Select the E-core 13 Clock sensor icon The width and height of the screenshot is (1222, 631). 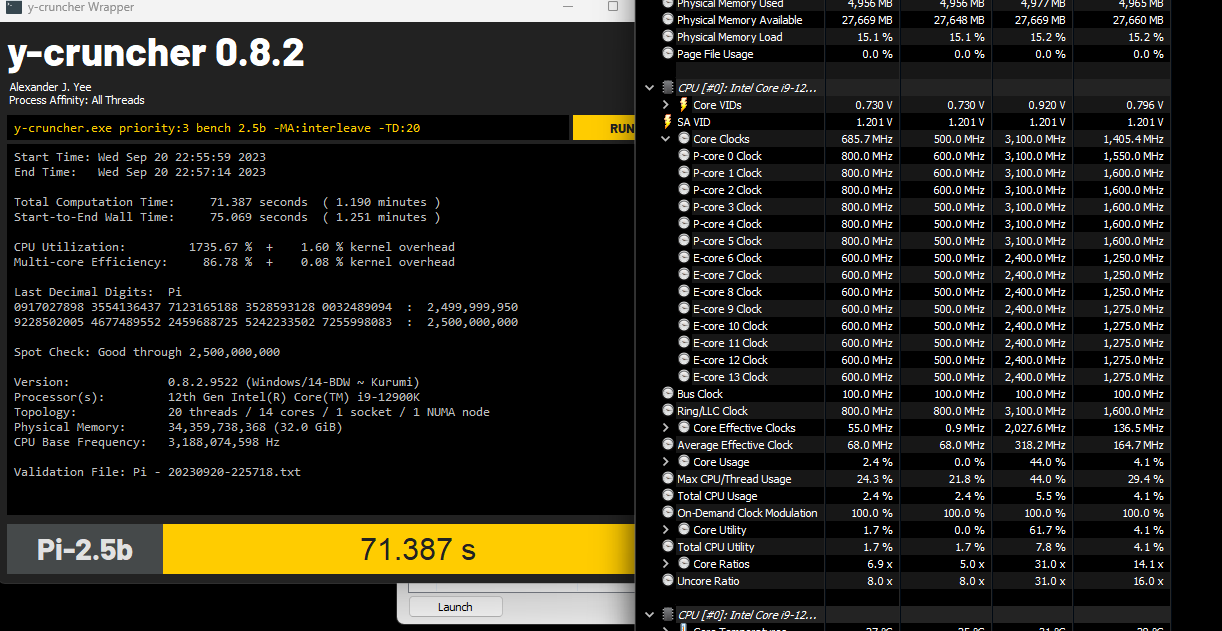[684, 377]
